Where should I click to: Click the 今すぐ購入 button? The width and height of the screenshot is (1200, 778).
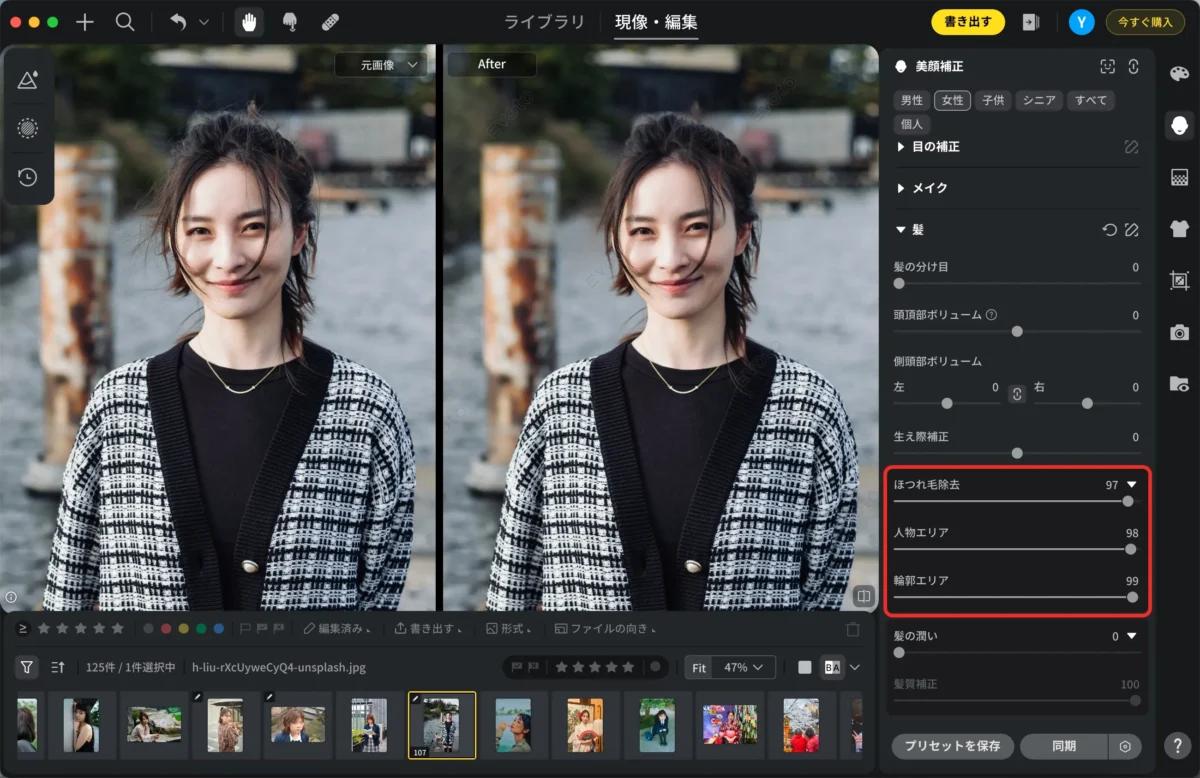[x=1145, y=22]
